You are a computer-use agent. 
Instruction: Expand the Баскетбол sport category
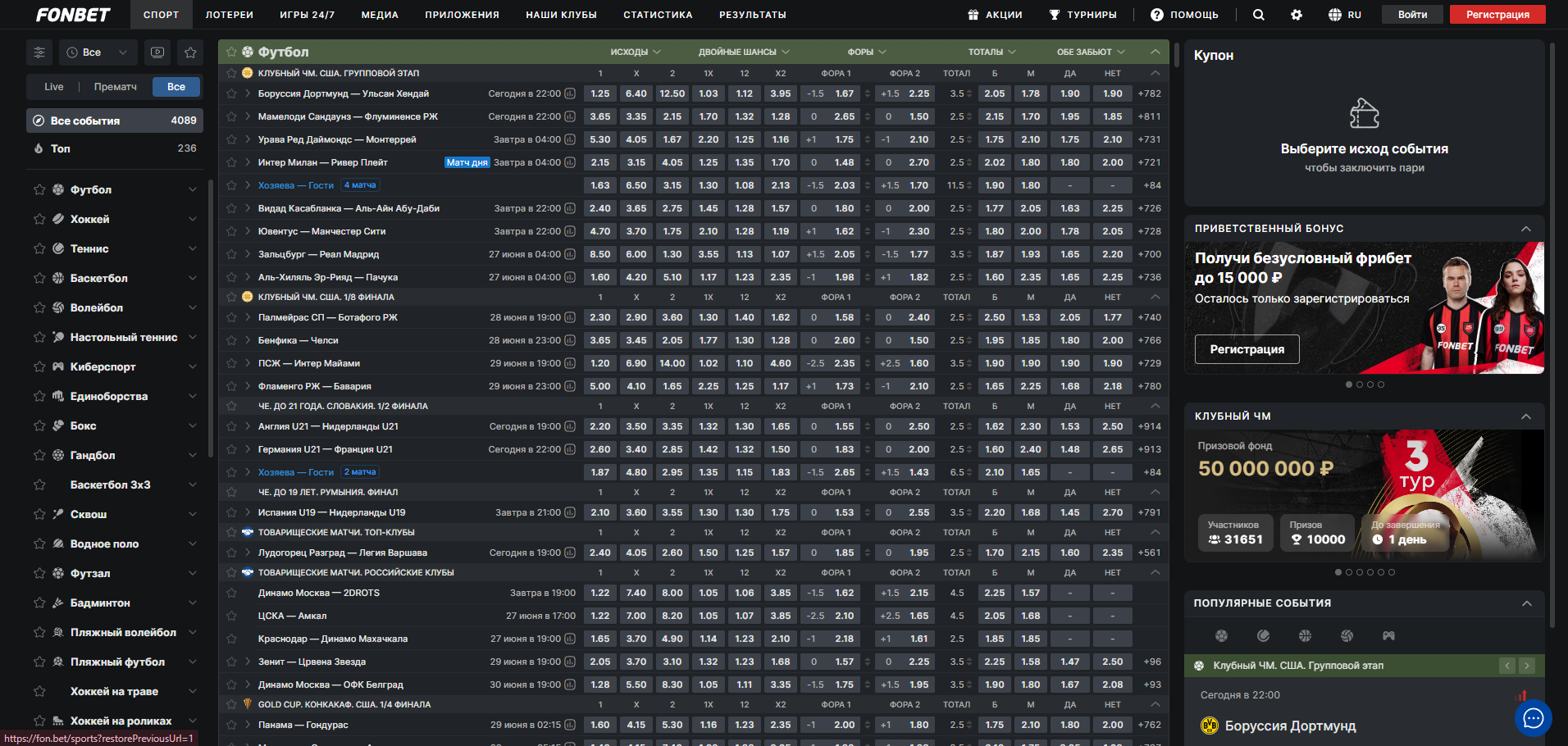[192, 278]
